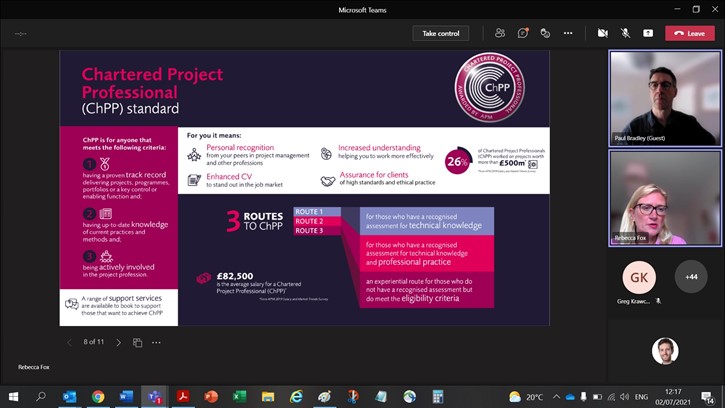
Task: Open the clock showing 12:17 02/07/2021
Action: click(673, 397)
